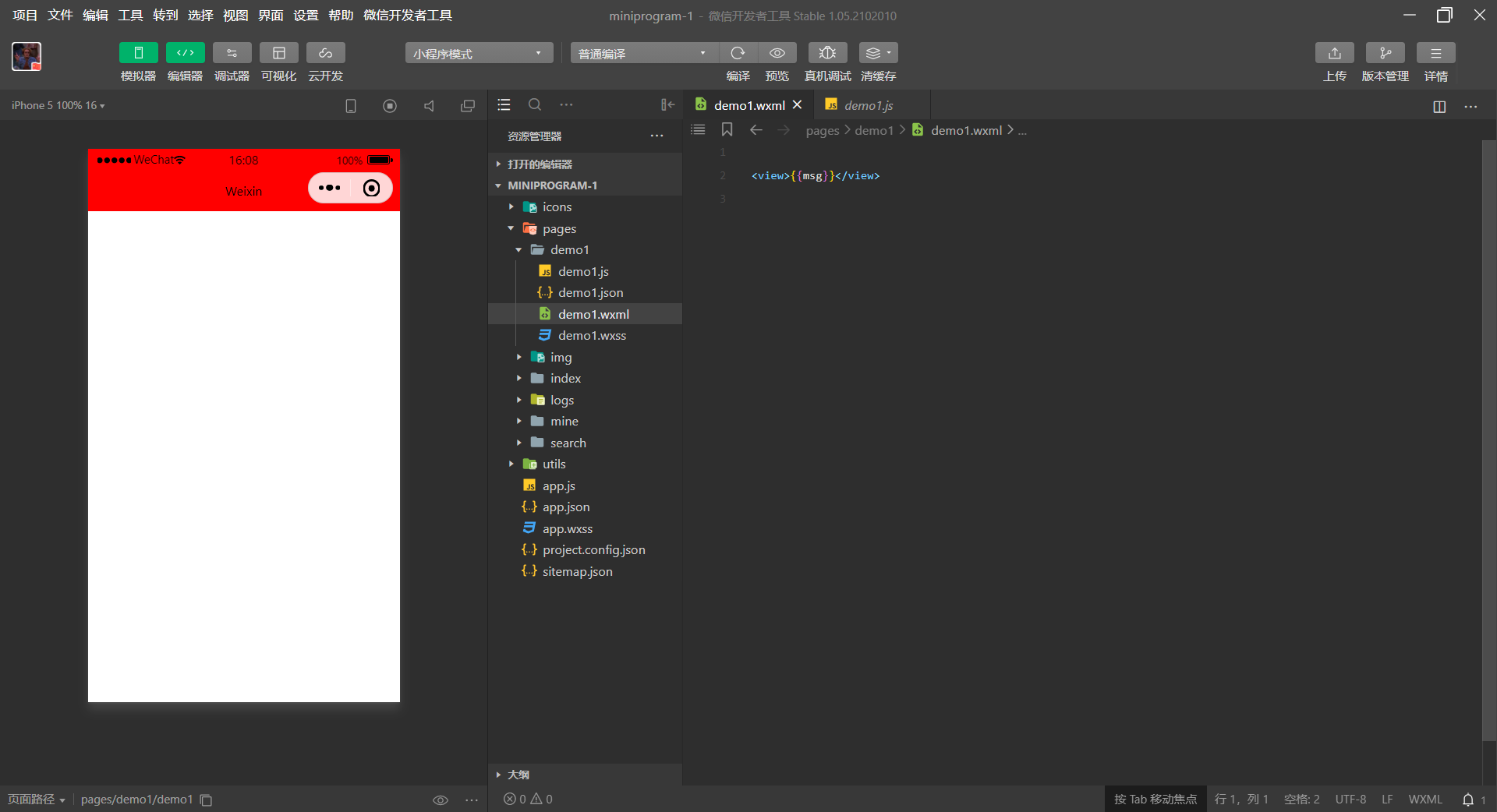Close the demo1.wxml tab
Viewport: 1497px width, 812px height.
pyautogui.click(x=797, y=104)
